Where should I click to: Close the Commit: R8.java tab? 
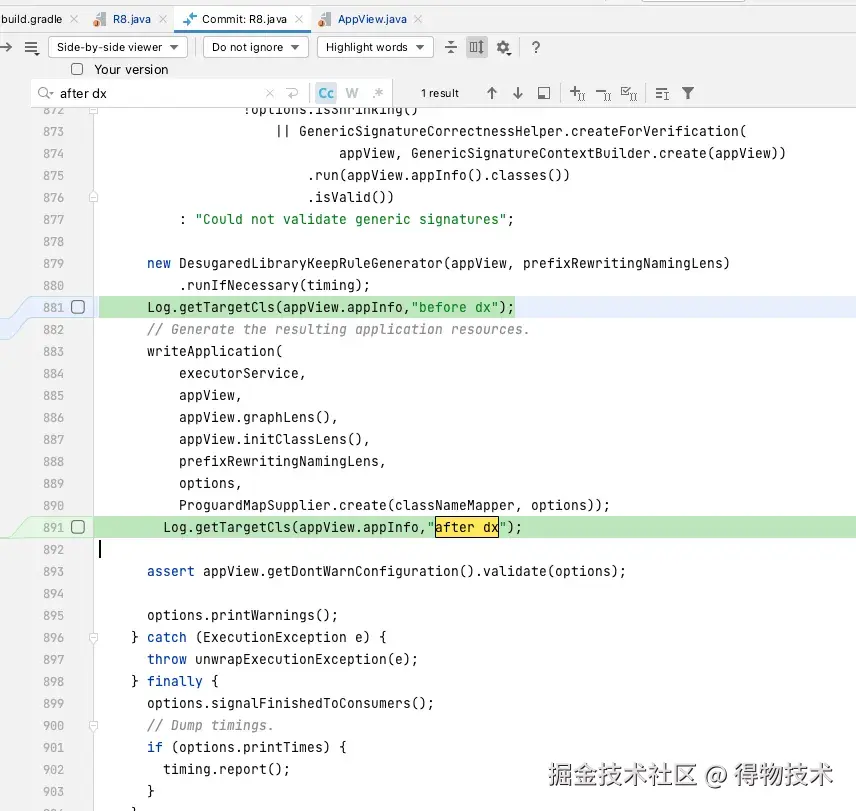point(299,19)
